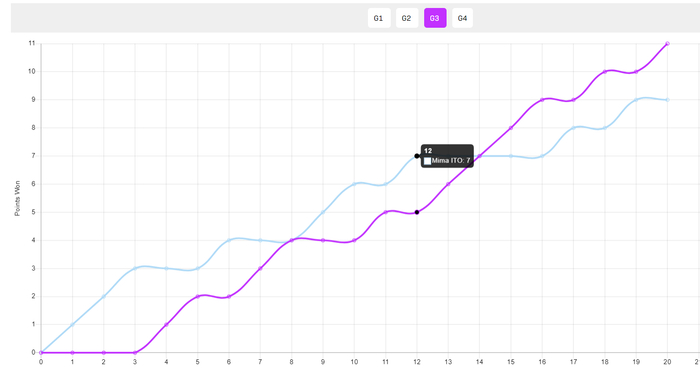Image resolution: width=700 pixels, height=377 pixels.
Task: Select the blue point at rally 10
Action: pyautogui.click(x=354, y=184)
